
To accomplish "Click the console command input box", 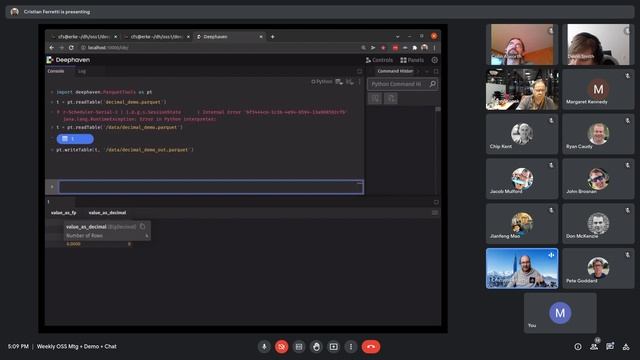I will click(x=211, y=187).
